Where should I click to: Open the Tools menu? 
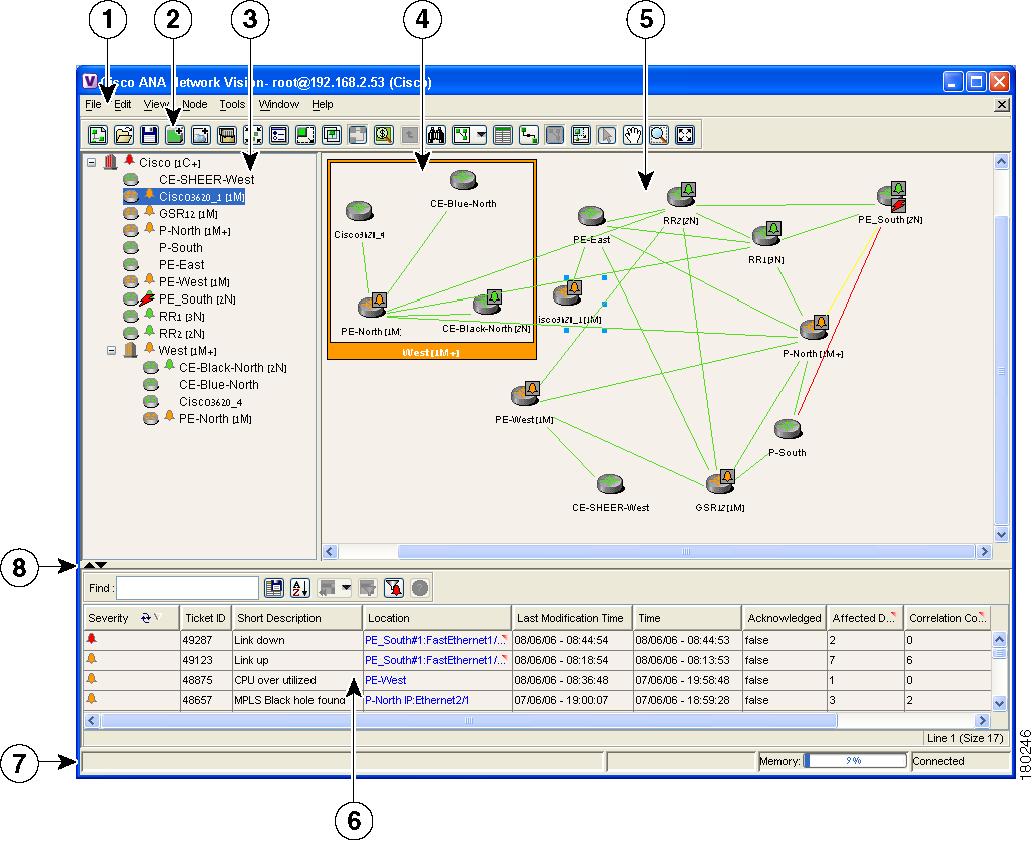coord(232,104)
